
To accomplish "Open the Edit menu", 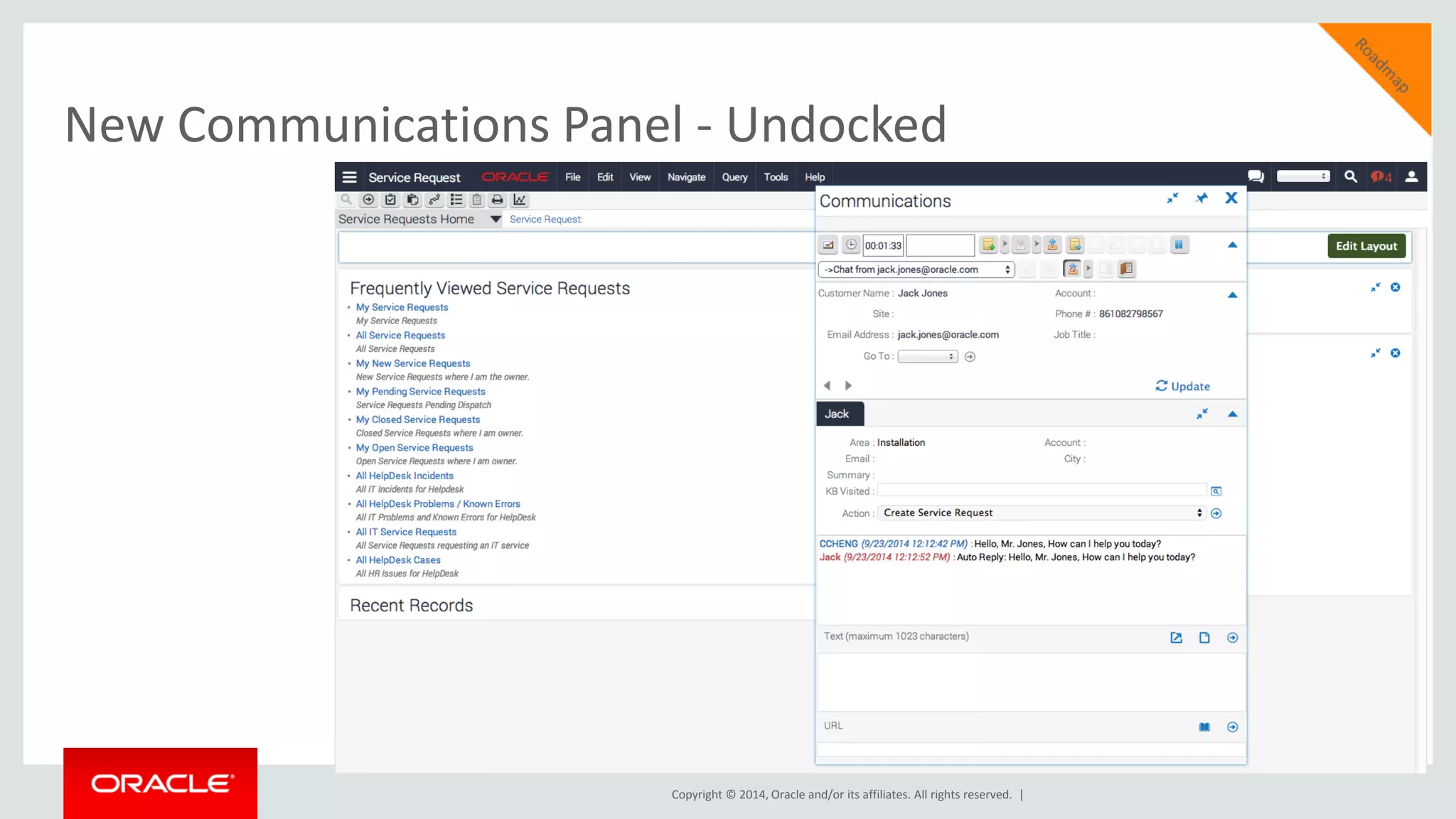I will [x=605, y=177].
